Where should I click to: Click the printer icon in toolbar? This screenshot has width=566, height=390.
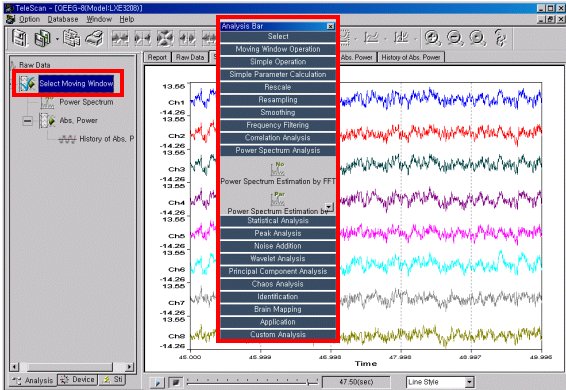tap(94, 38)
